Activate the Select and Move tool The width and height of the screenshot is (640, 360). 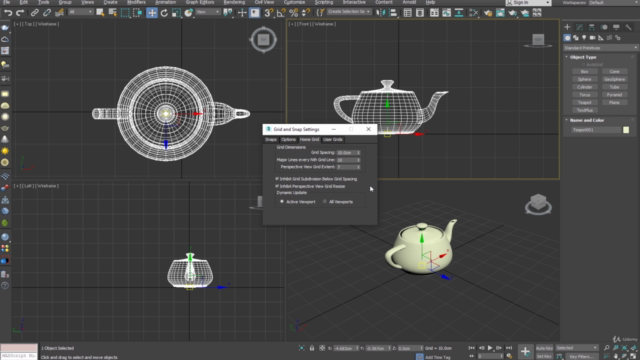[x=151, y=13]
